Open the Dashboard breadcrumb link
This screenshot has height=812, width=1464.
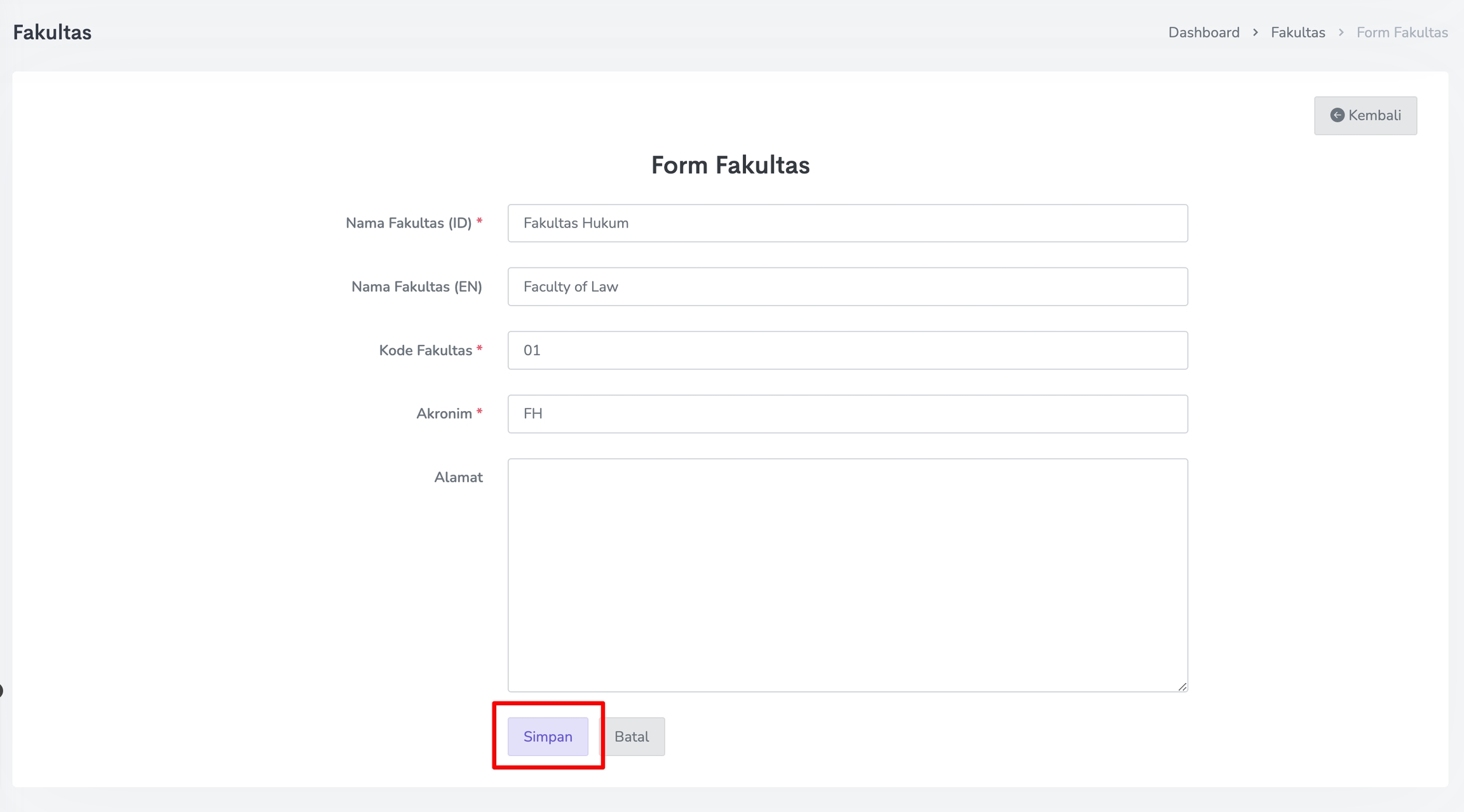point(1203,32)
